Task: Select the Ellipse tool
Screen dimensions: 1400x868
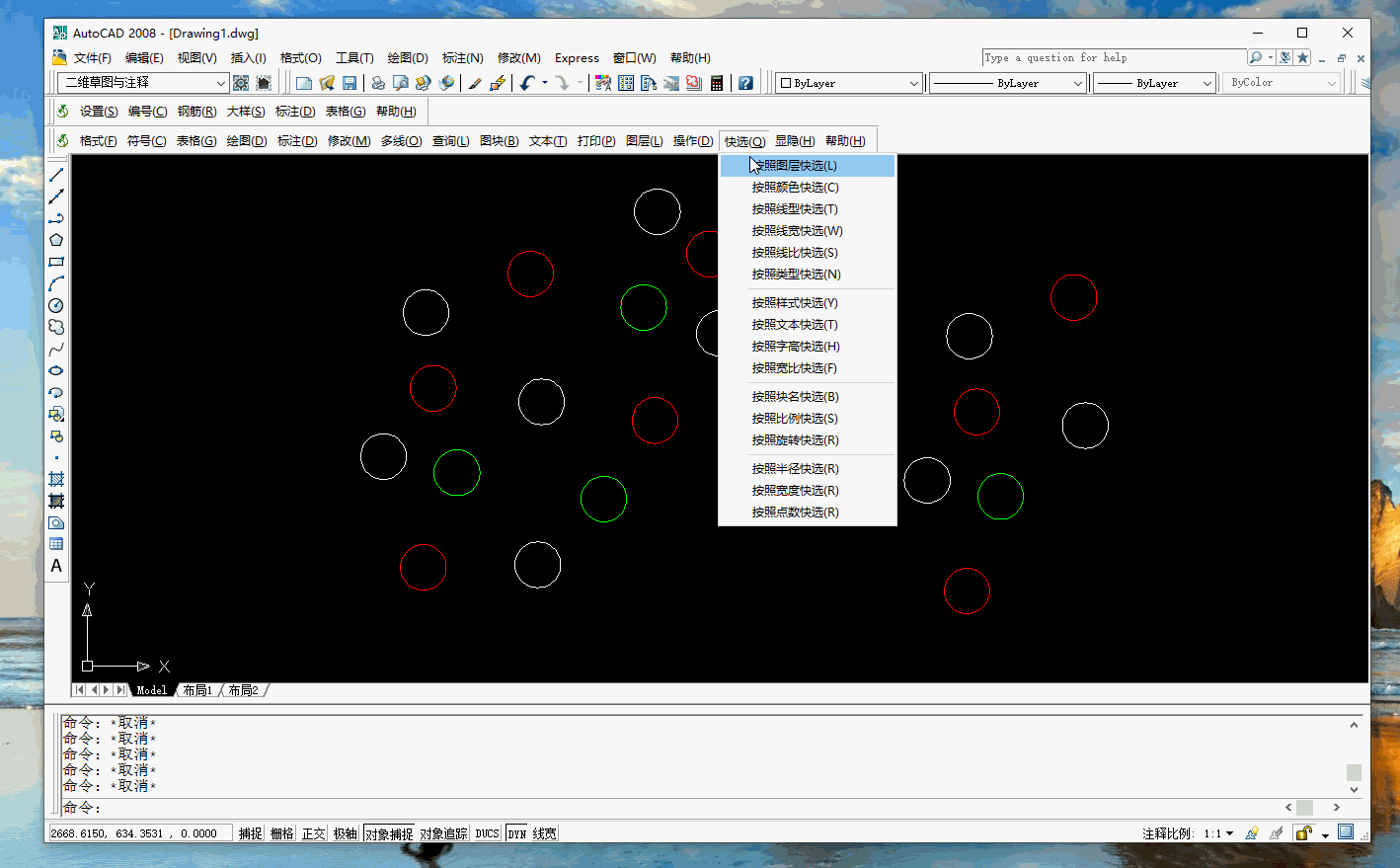Action: click(56, 370)
